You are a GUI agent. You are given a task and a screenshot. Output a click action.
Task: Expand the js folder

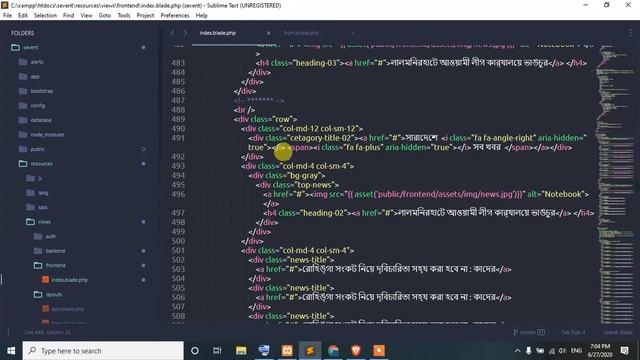pyautogui.click(x=40, y=178)
